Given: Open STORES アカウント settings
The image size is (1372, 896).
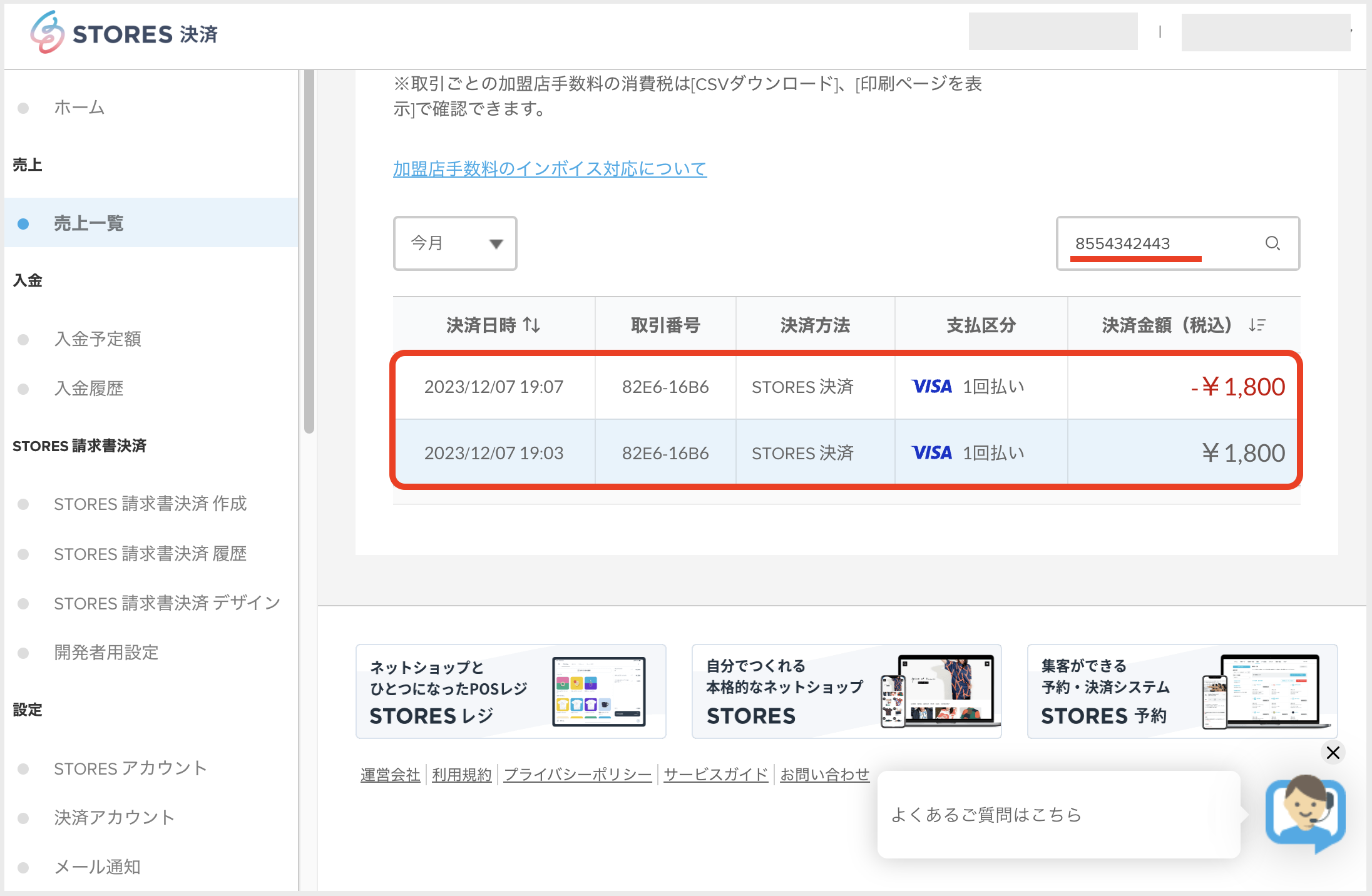Looking at the screenshot, I should [x=130, y=768].
